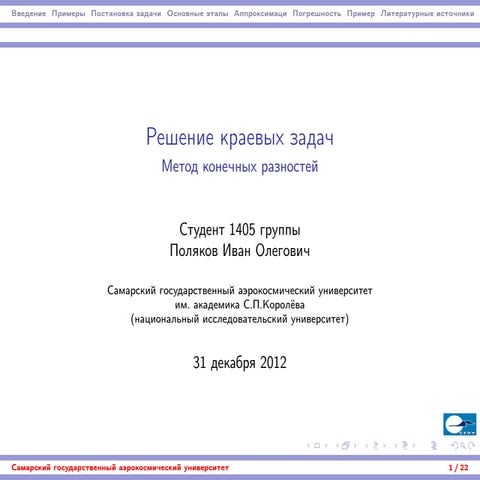
Task: Click the subsection navigation icon
Action: (376, 446)
